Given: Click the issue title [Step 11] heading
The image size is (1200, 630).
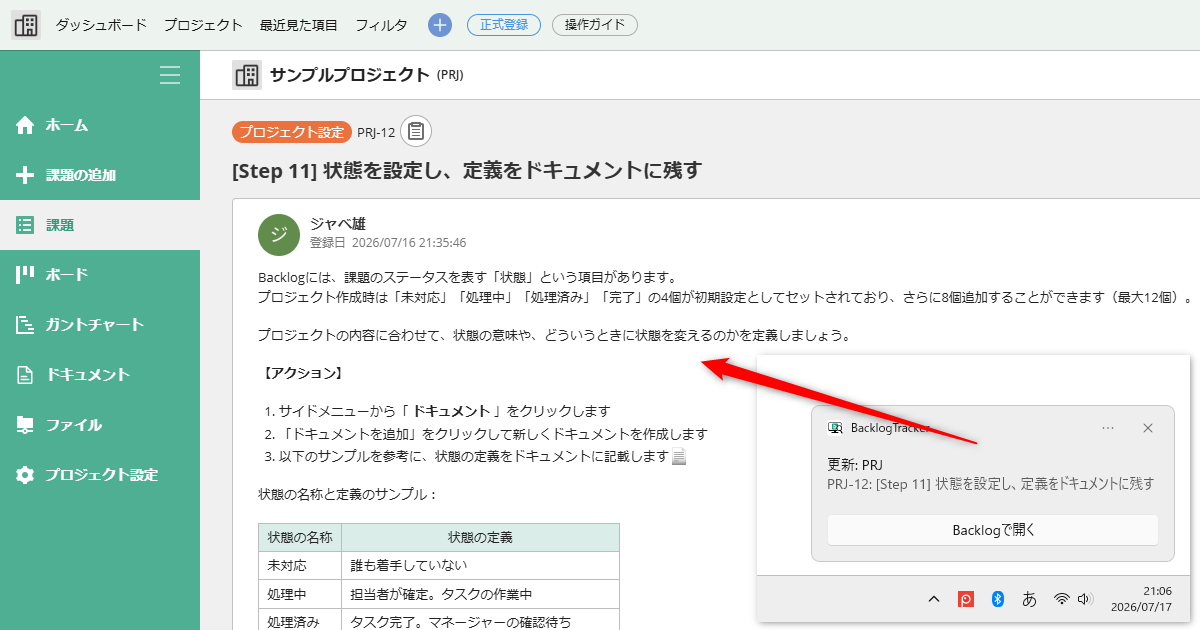Looking at the screenshot, I should 467,171.
